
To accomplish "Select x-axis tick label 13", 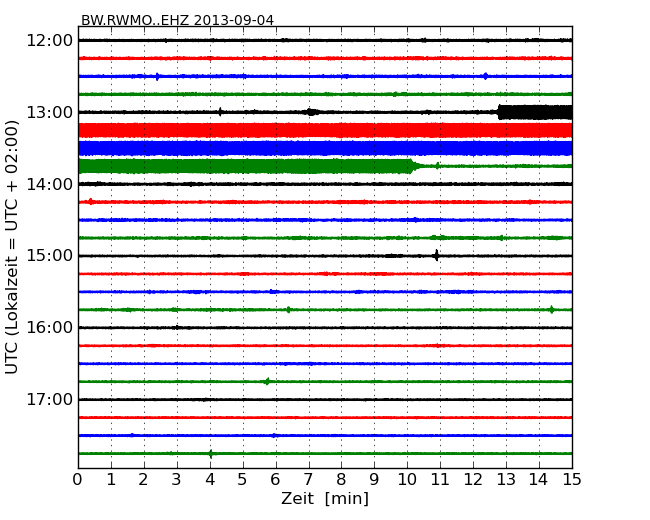I will coord(506,480).
